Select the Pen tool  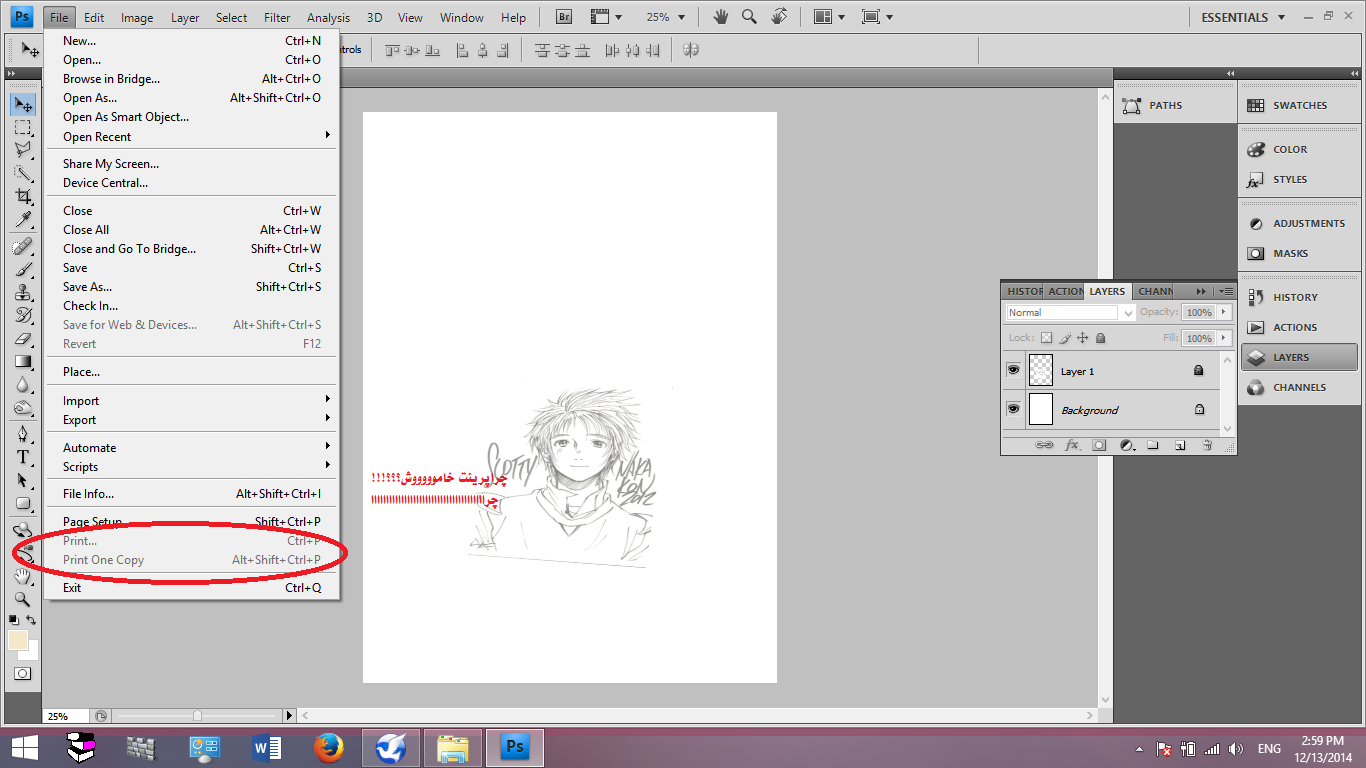(22, 434)
